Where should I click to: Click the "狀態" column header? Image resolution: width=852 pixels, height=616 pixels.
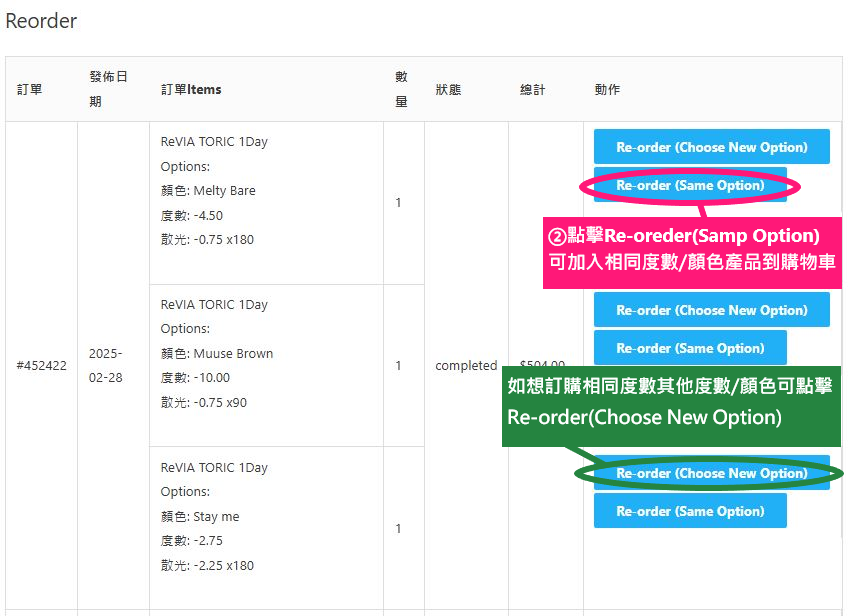click(x=448, y=90)
